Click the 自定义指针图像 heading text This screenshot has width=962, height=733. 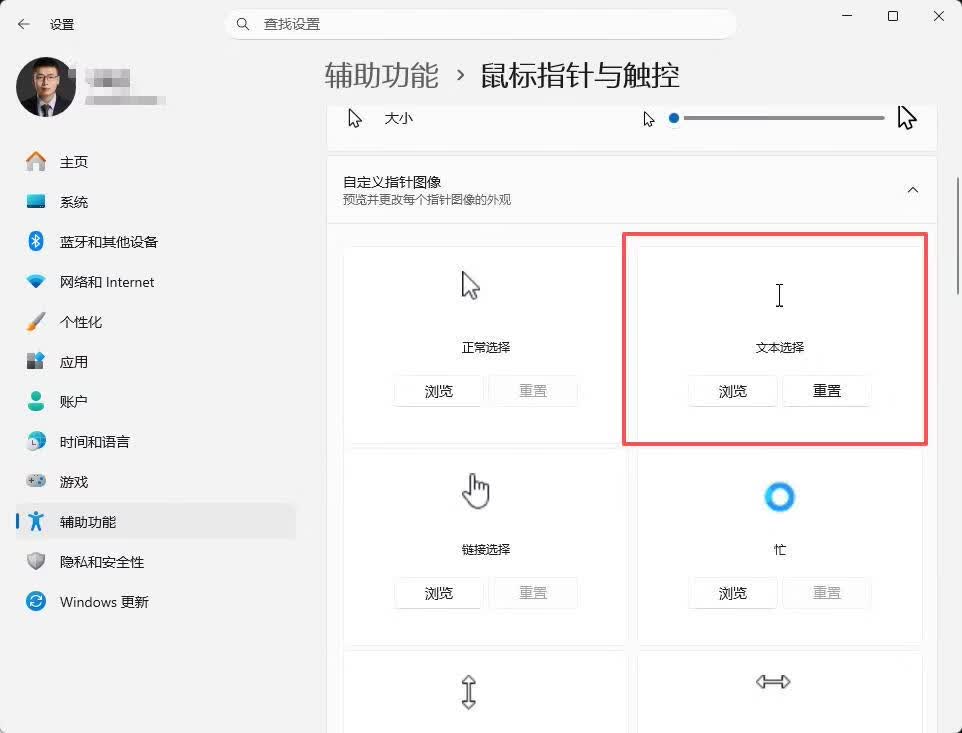tap(392, 182)
